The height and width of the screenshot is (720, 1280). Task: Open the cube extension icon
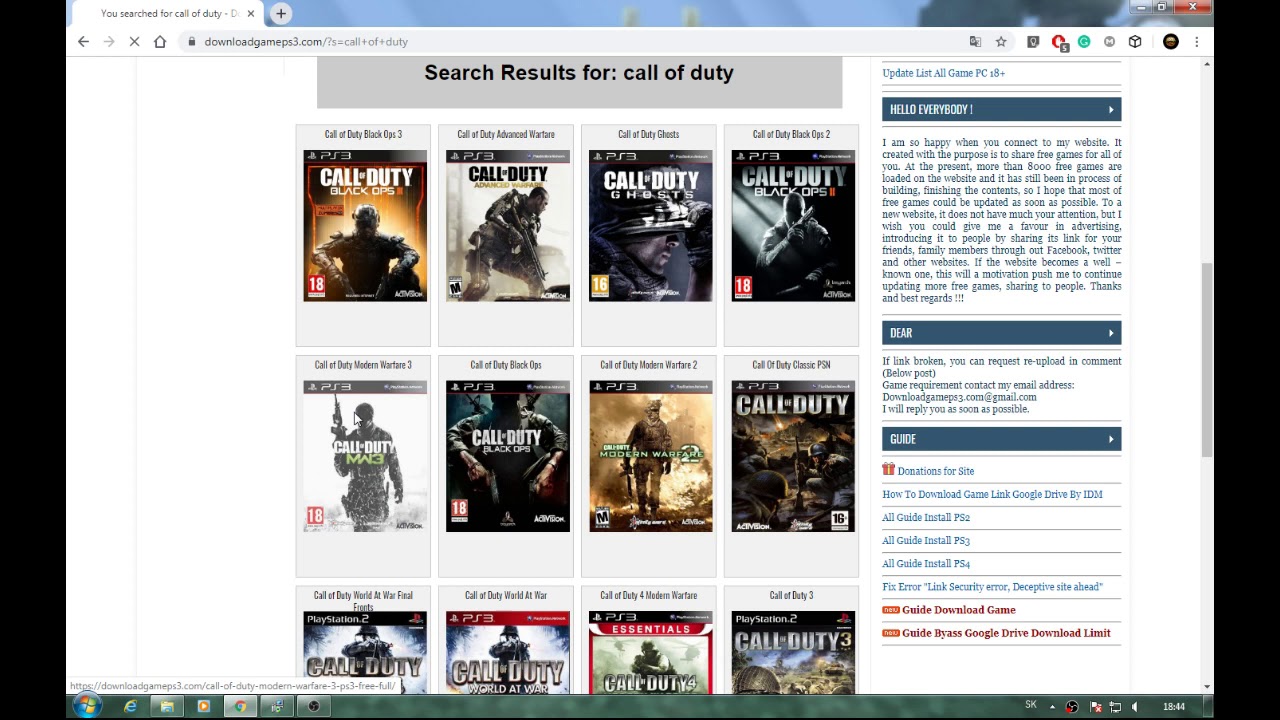[1135, 42]
